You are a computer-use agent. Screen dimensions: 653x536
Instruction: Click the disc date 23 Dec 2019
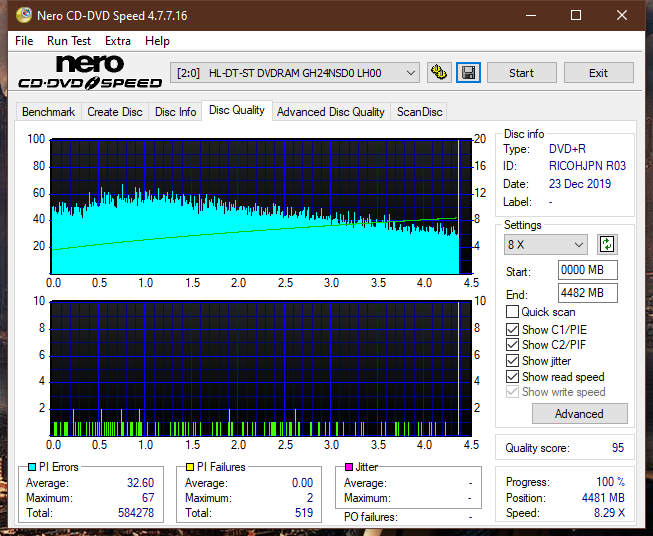coord(580,184)
